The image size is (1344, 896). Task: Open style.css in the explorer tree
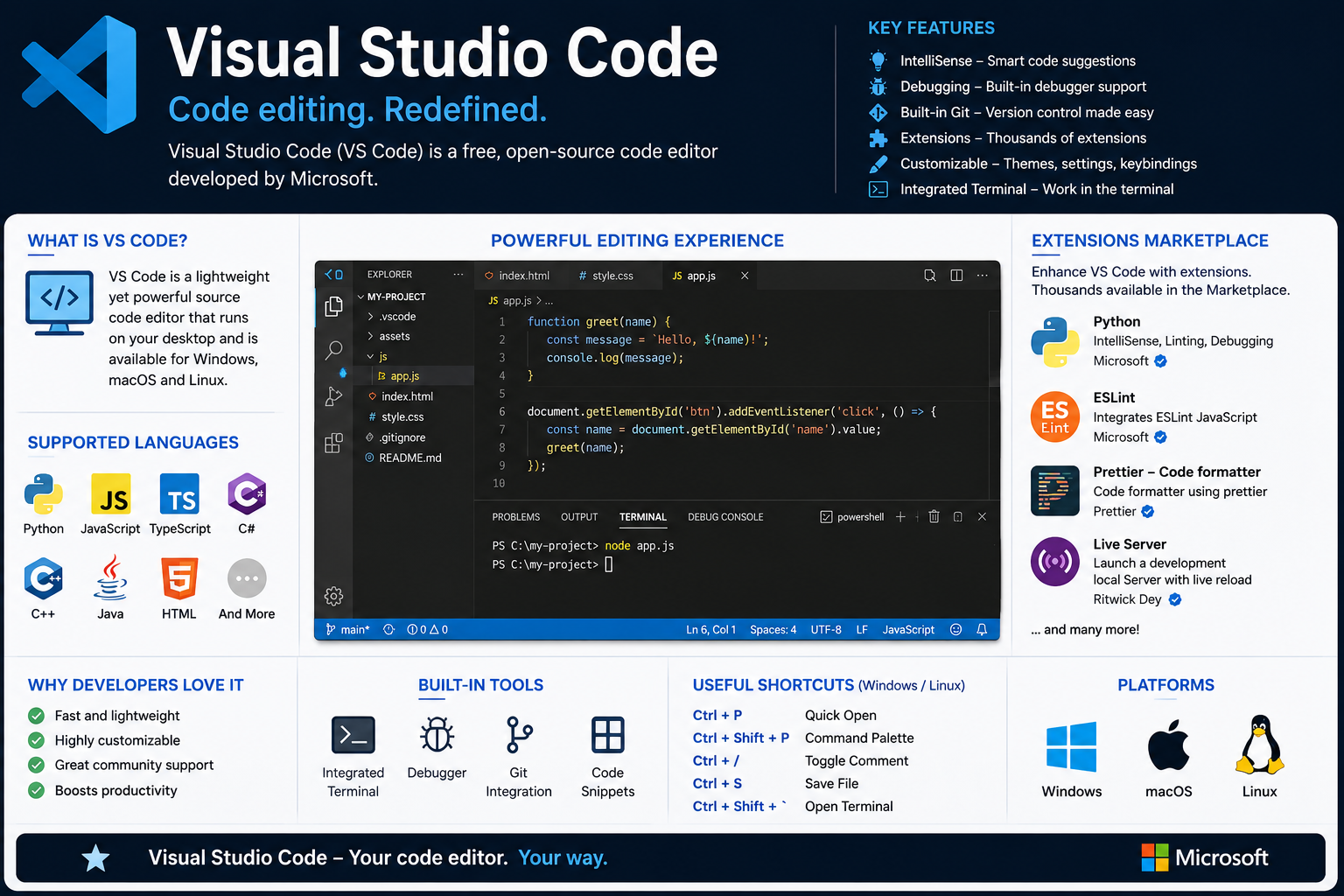[x=396, y=417]
